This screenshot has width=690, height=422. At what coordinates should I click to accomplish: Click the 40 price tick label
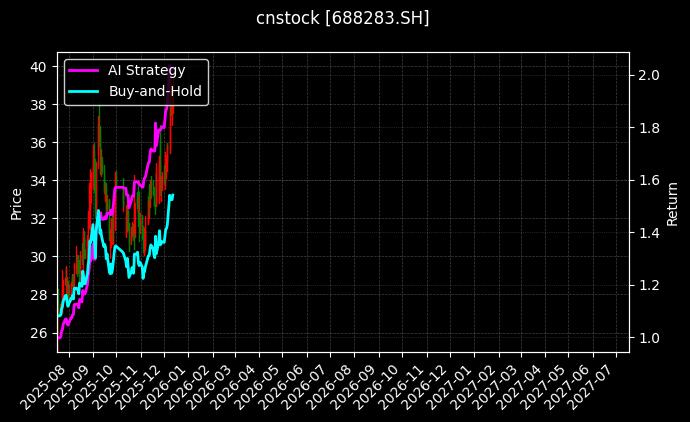pyautogui.click(x=38, y=67)
